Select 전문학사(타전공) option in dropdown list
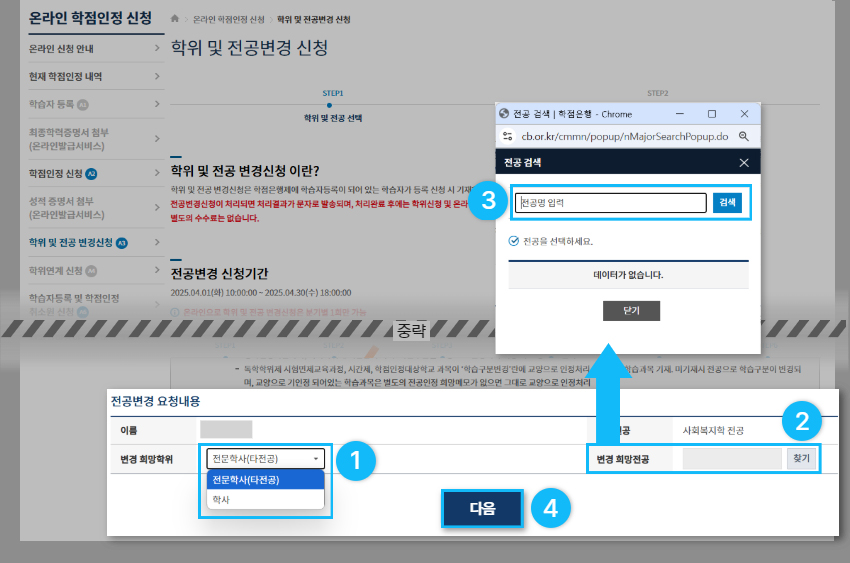The image size is (850, 563). pos(266,480)
